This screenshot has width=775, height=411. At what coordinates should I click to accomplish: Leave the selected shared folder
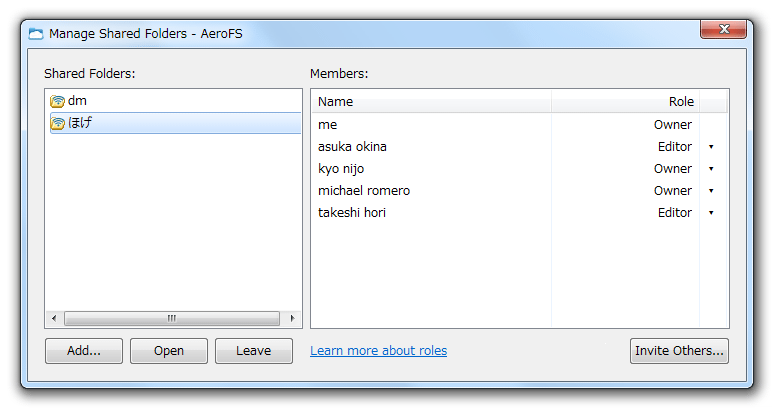[254, 351]
